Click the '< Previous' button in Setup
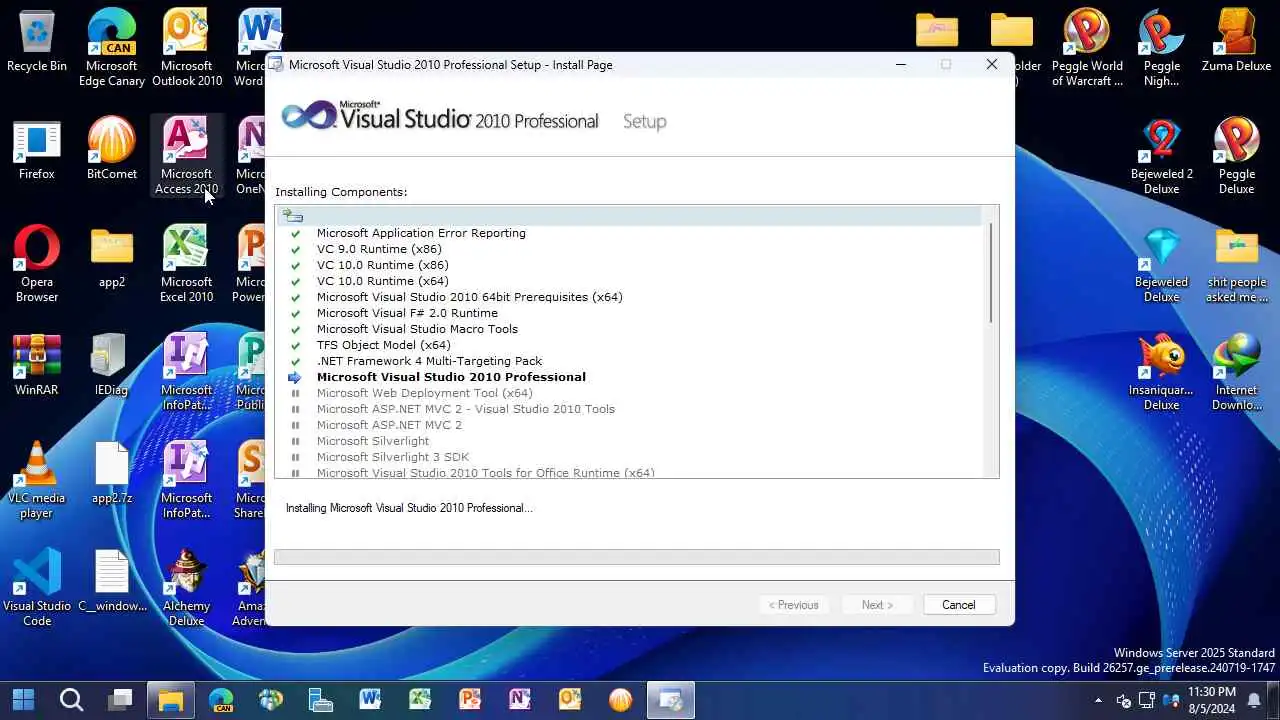This screenshot has width=1280, height=720. point(794,604)
